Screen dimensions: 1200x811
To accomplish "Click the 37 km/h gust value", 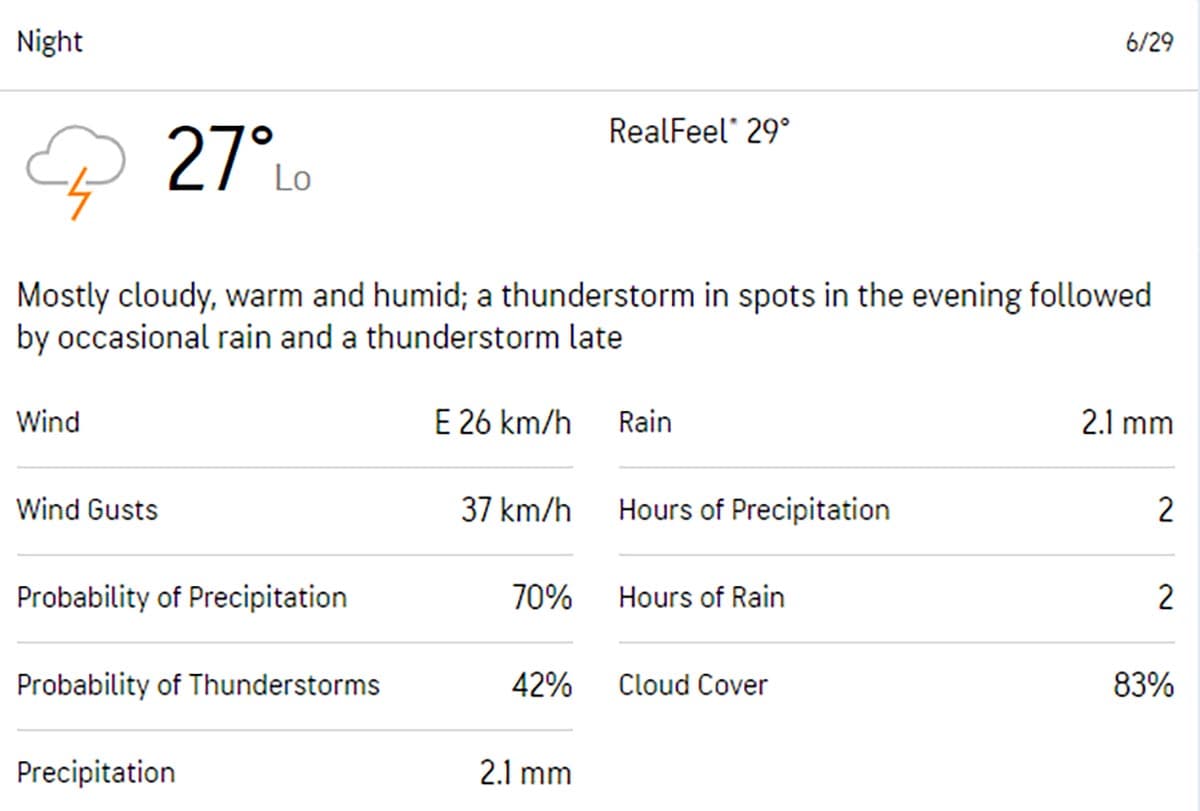I will (x=516, y=510).
